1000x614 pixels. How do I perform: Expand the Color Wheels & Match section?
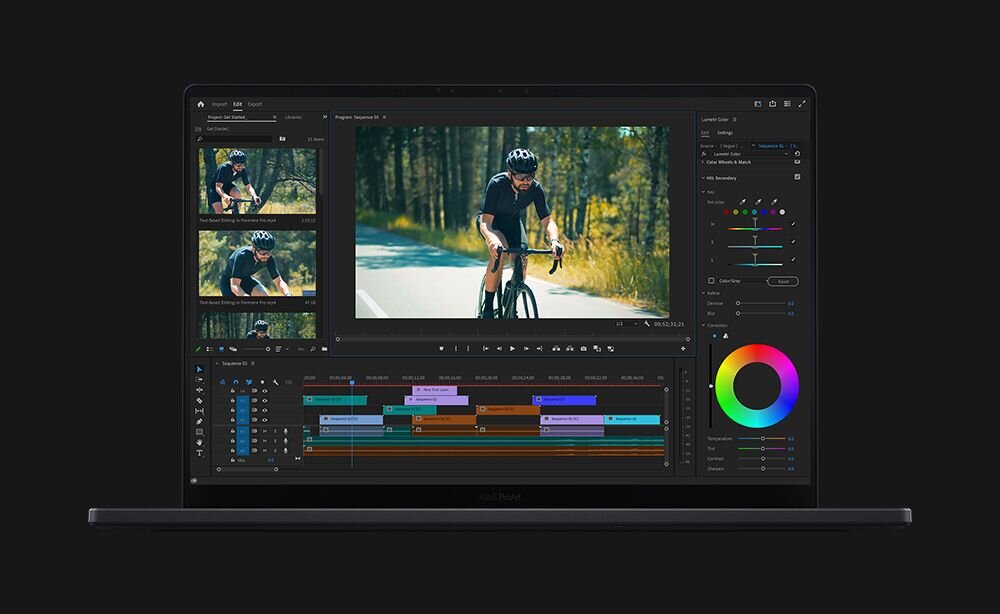coord(703,162)
